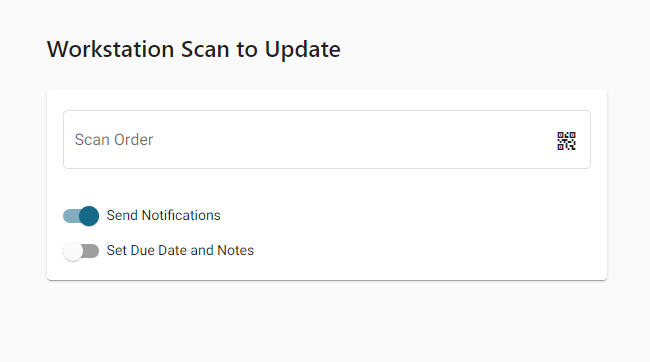This screenshot has width=650, height=362.
Task: Click the gray track of Due Date toggle
Action: pyautogui.click(x=91, y=251)
